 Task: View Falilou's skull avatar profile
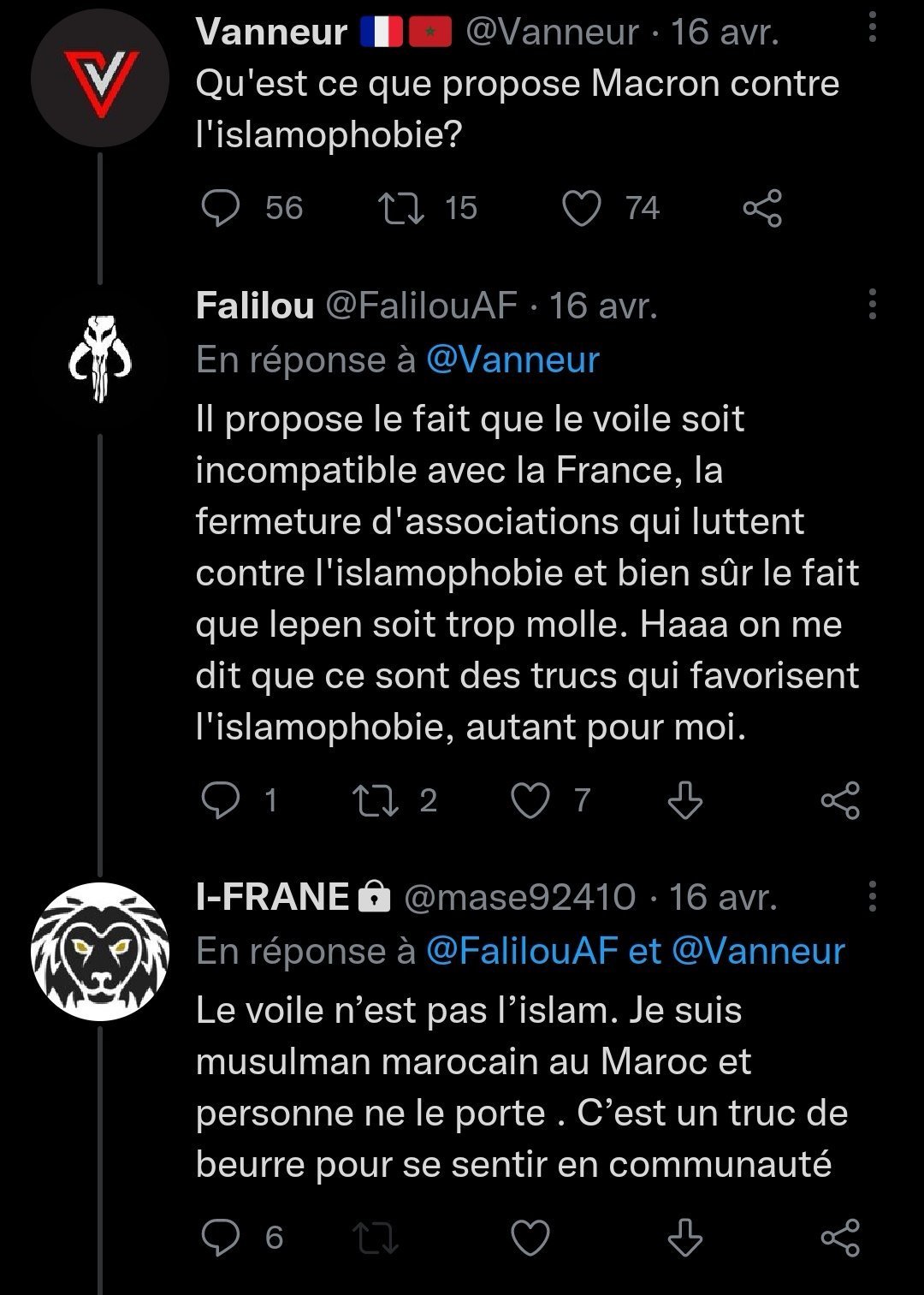pos(100,359)
